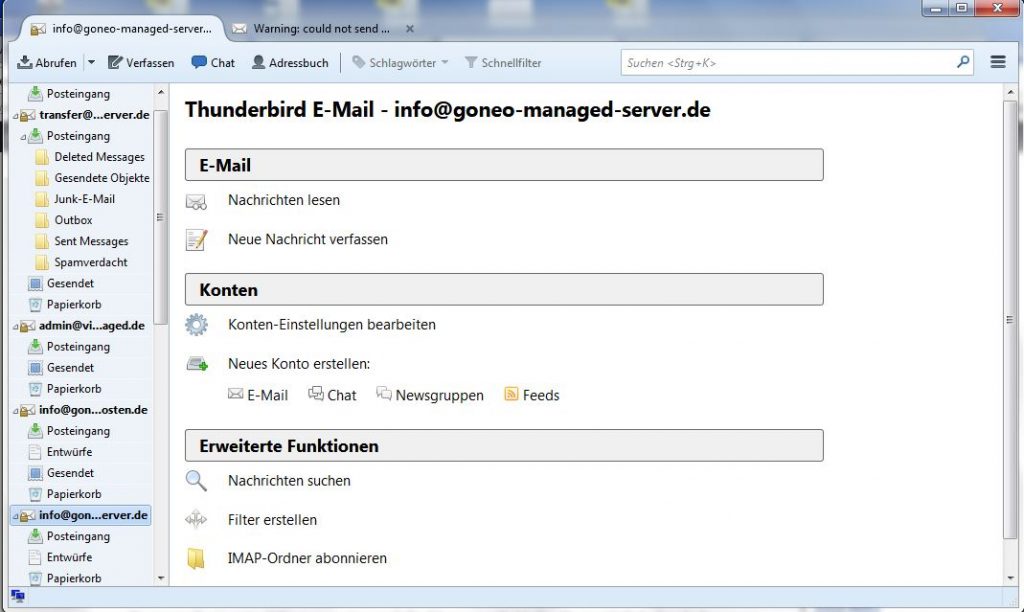Image resolution: width=1024 pixels, height=612 pixels.
Task: Click Konten-Einstellungen bearbeiten link
Action: click(x=332, y=325)
